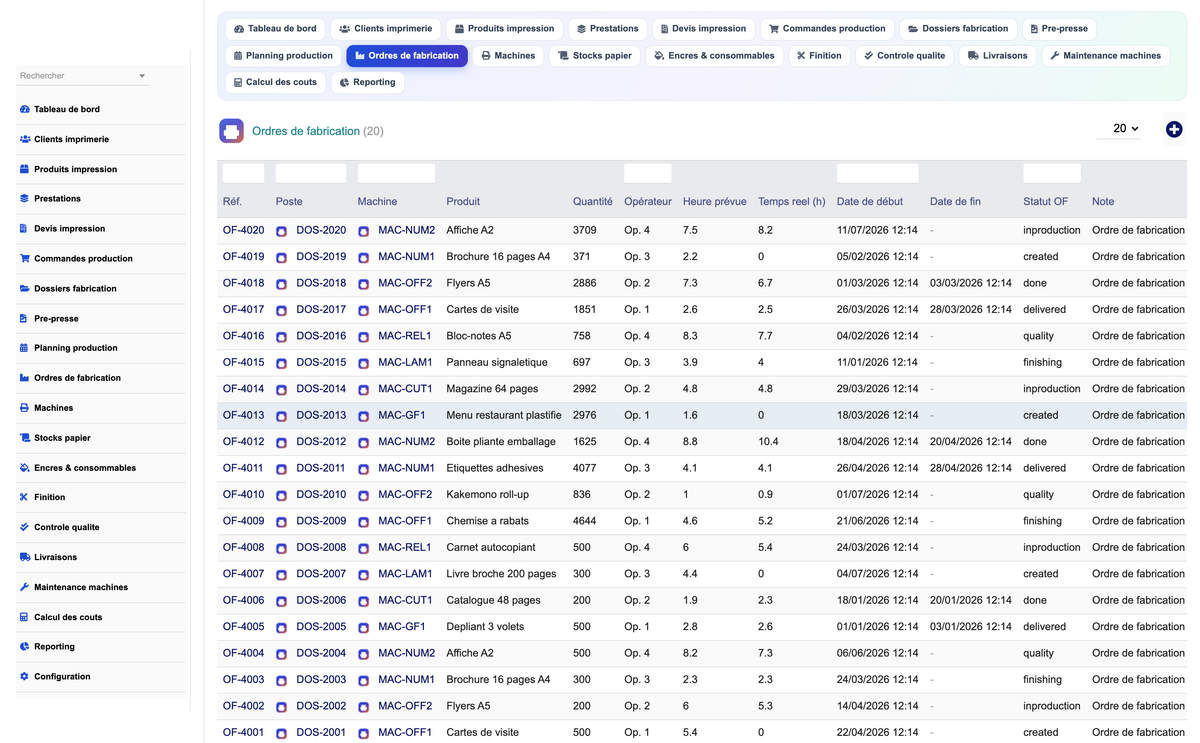Click the poste icon beside DOS-2013
Screen dimensions: 1200x743
[x=282, y=416]
